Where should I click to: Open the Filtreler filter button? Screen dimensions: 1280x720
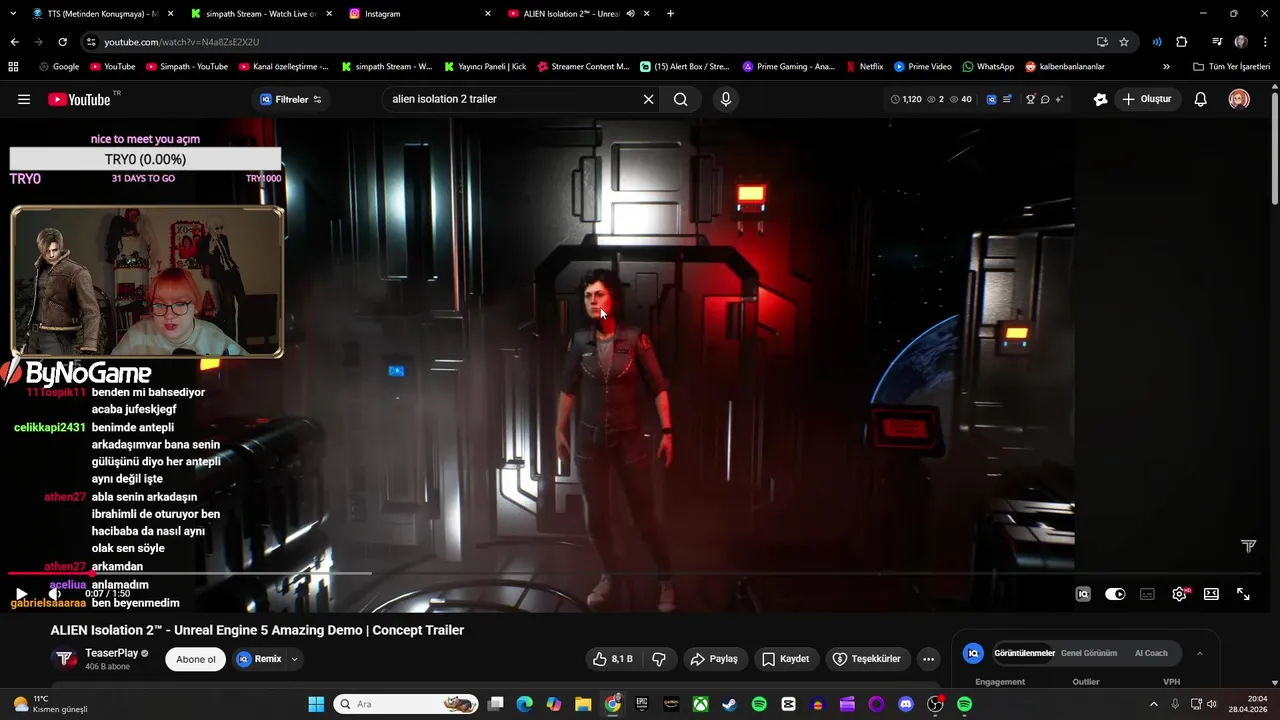coord(291,99)
